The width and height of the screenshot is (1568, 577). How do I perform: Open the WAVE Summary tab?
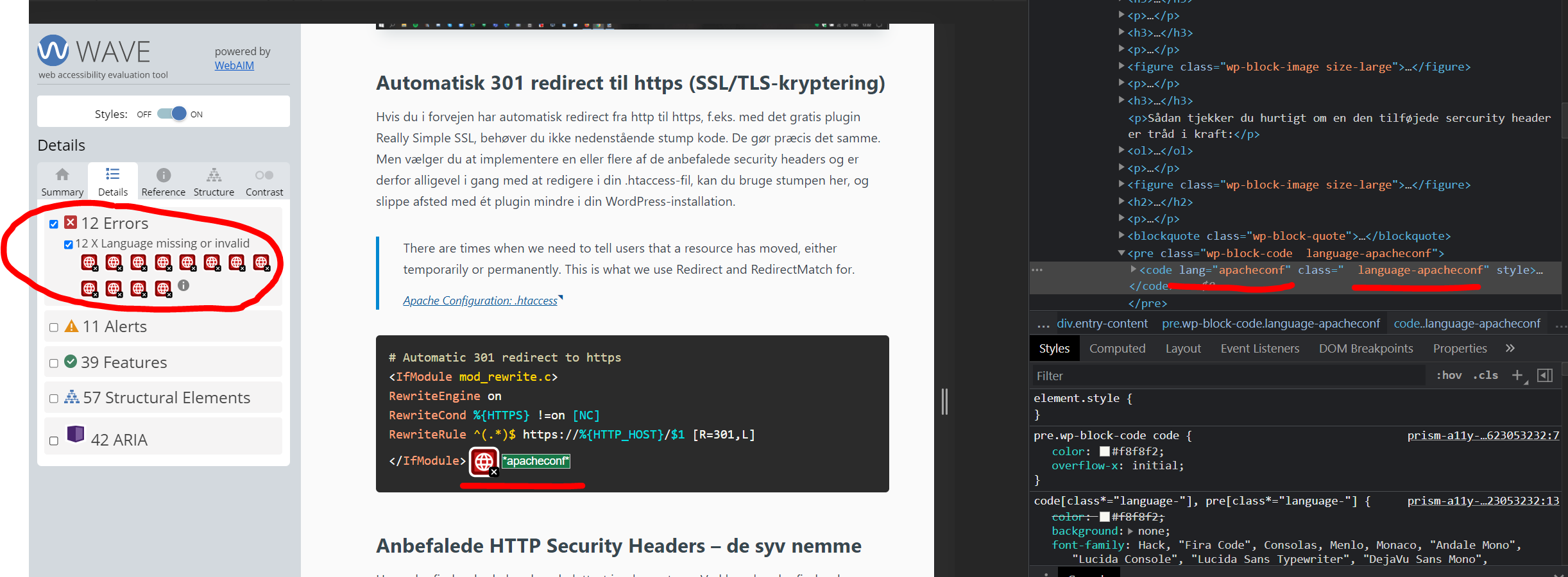[x=62, y=182]
